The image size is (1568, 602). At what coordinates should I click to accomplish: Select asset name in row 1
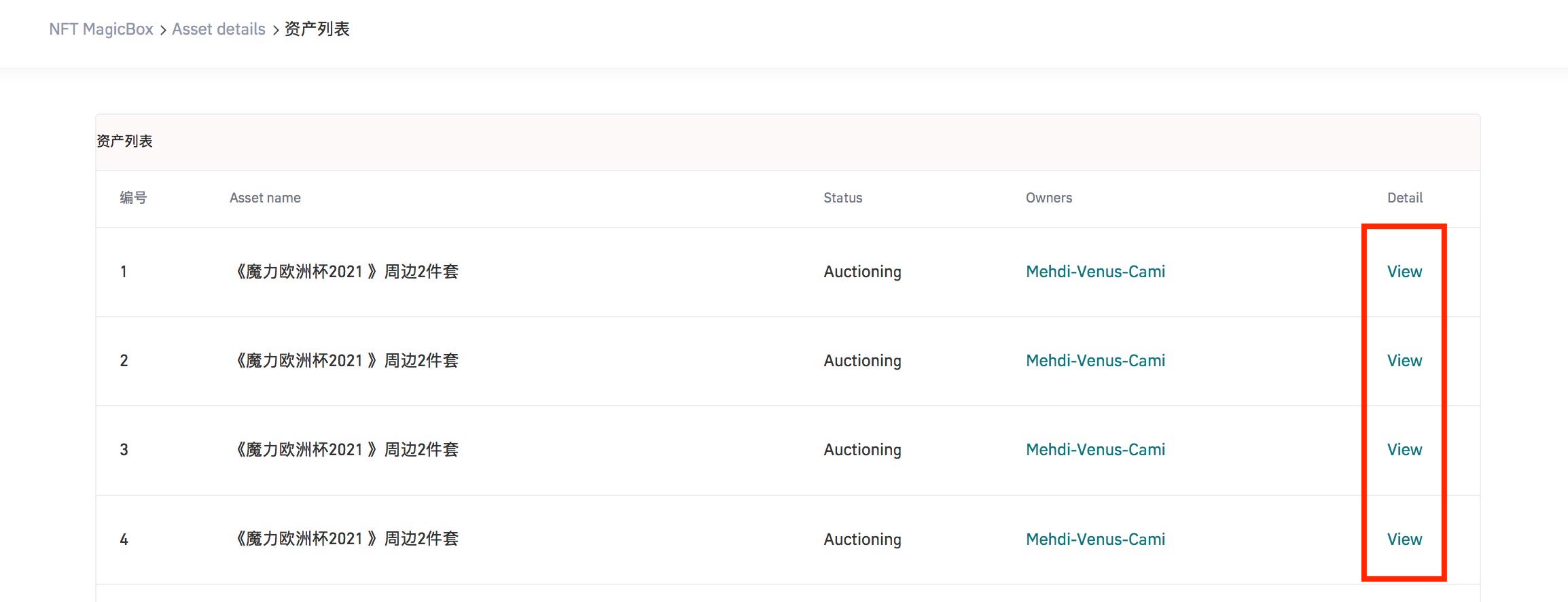tap(346, 272)
